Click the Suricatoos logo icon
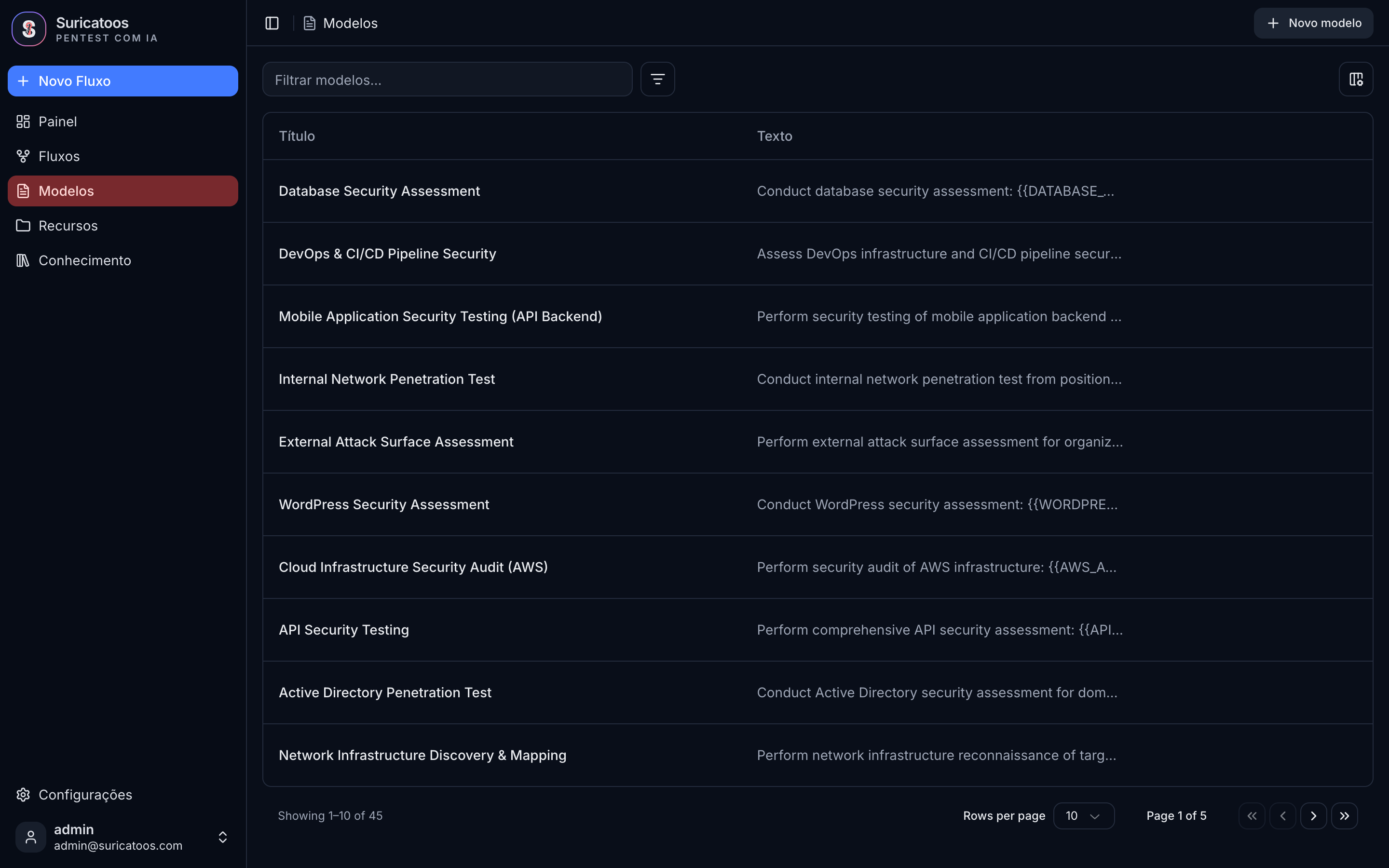 29,29
